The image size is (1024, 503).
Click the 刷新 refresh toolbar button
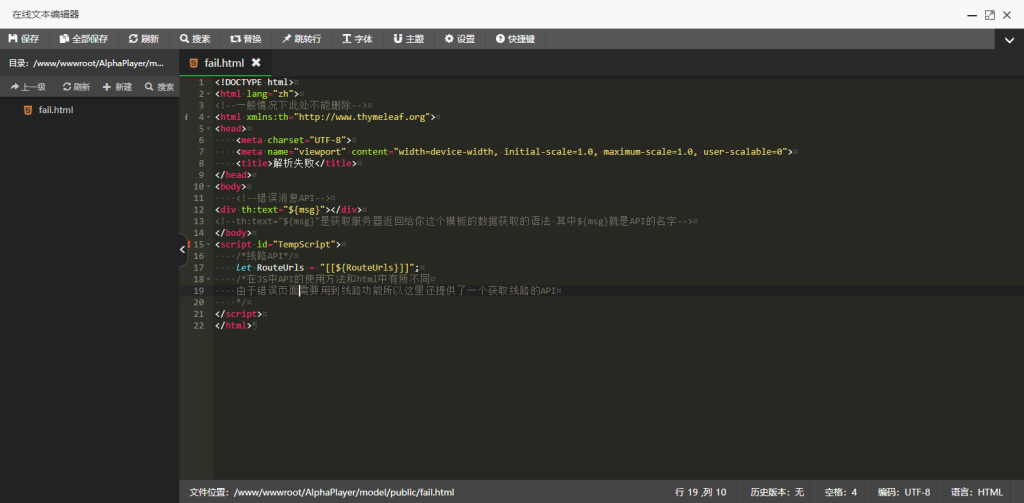pyautogui.click(x=144, y=39)
